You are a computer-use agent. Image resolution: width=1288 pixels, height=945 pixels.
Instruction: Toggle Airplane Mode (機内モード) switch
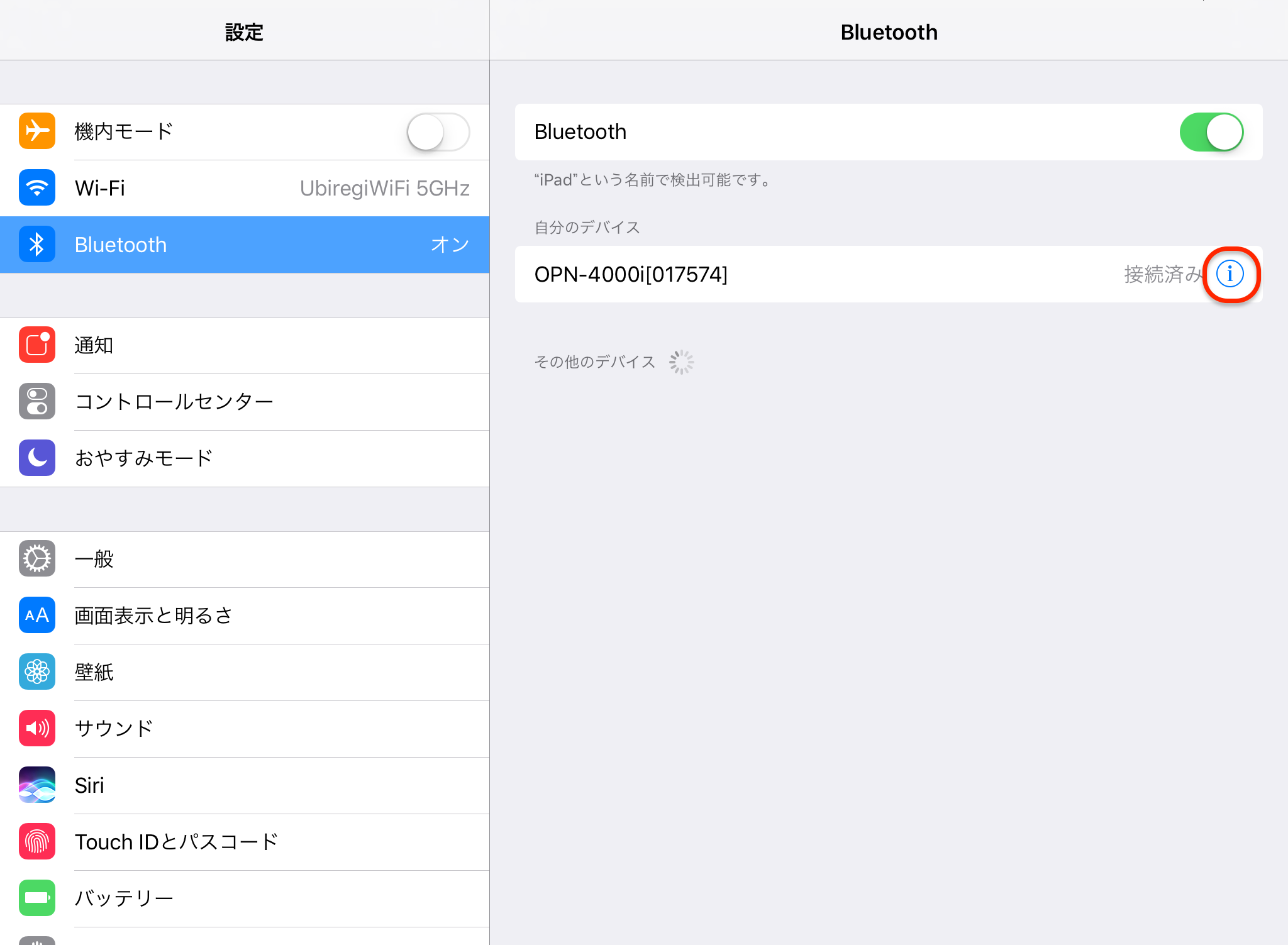438,132
